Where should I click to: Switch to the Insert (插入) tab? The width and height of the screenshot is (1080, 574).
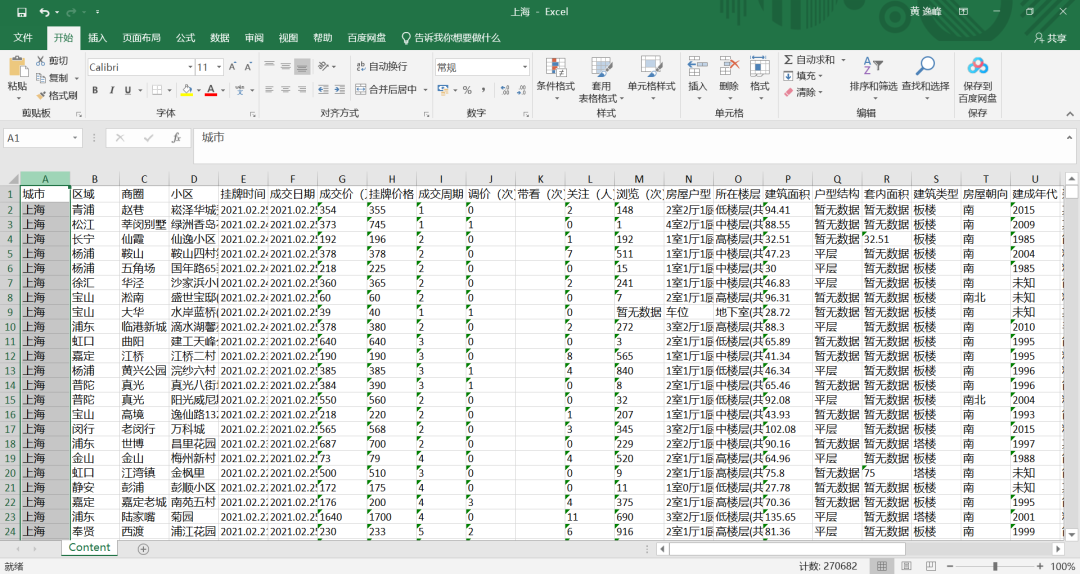[97, 38]
